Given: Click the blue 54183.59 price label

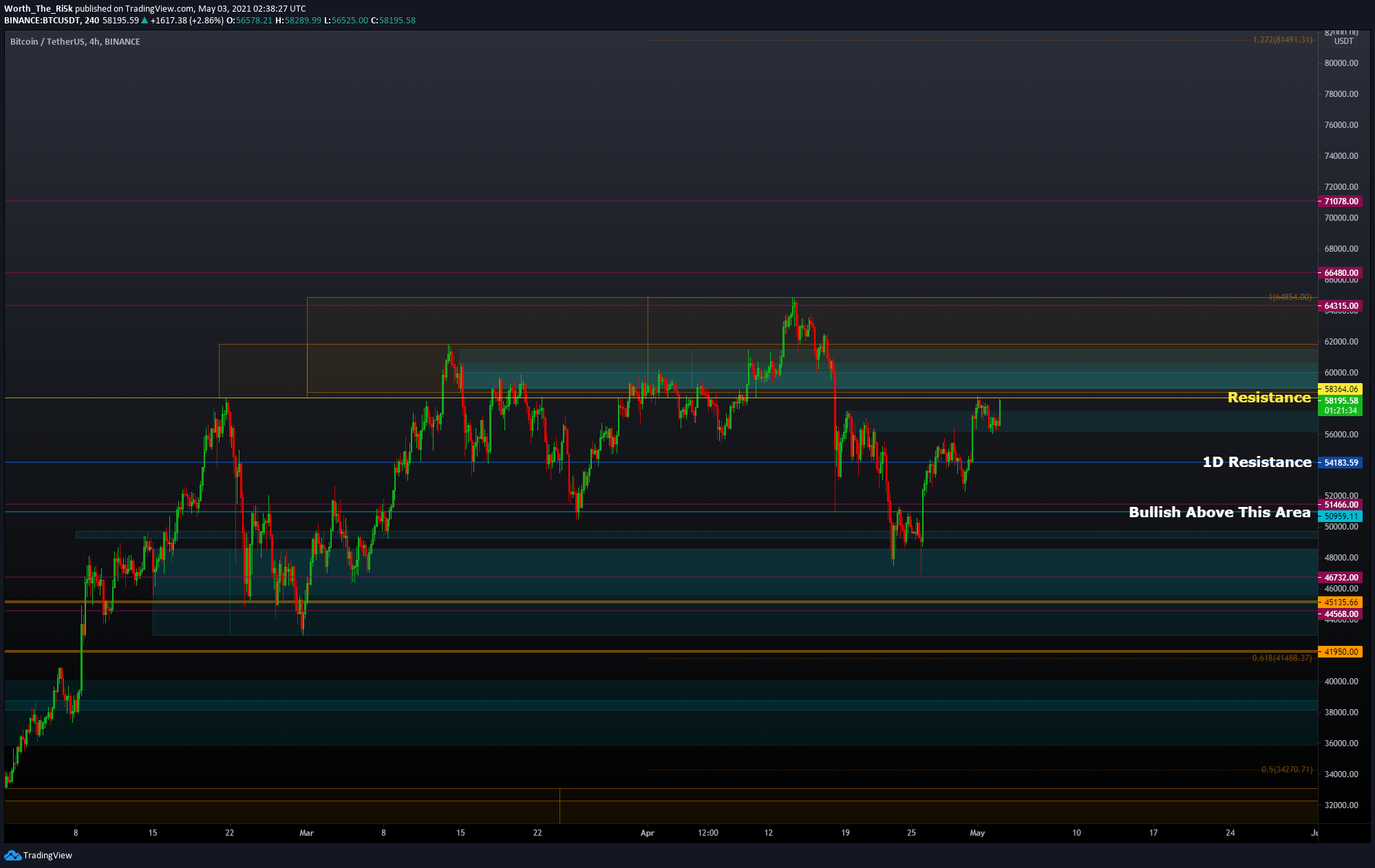Looking at the screenshot, I should click(x=1341, y=463).
